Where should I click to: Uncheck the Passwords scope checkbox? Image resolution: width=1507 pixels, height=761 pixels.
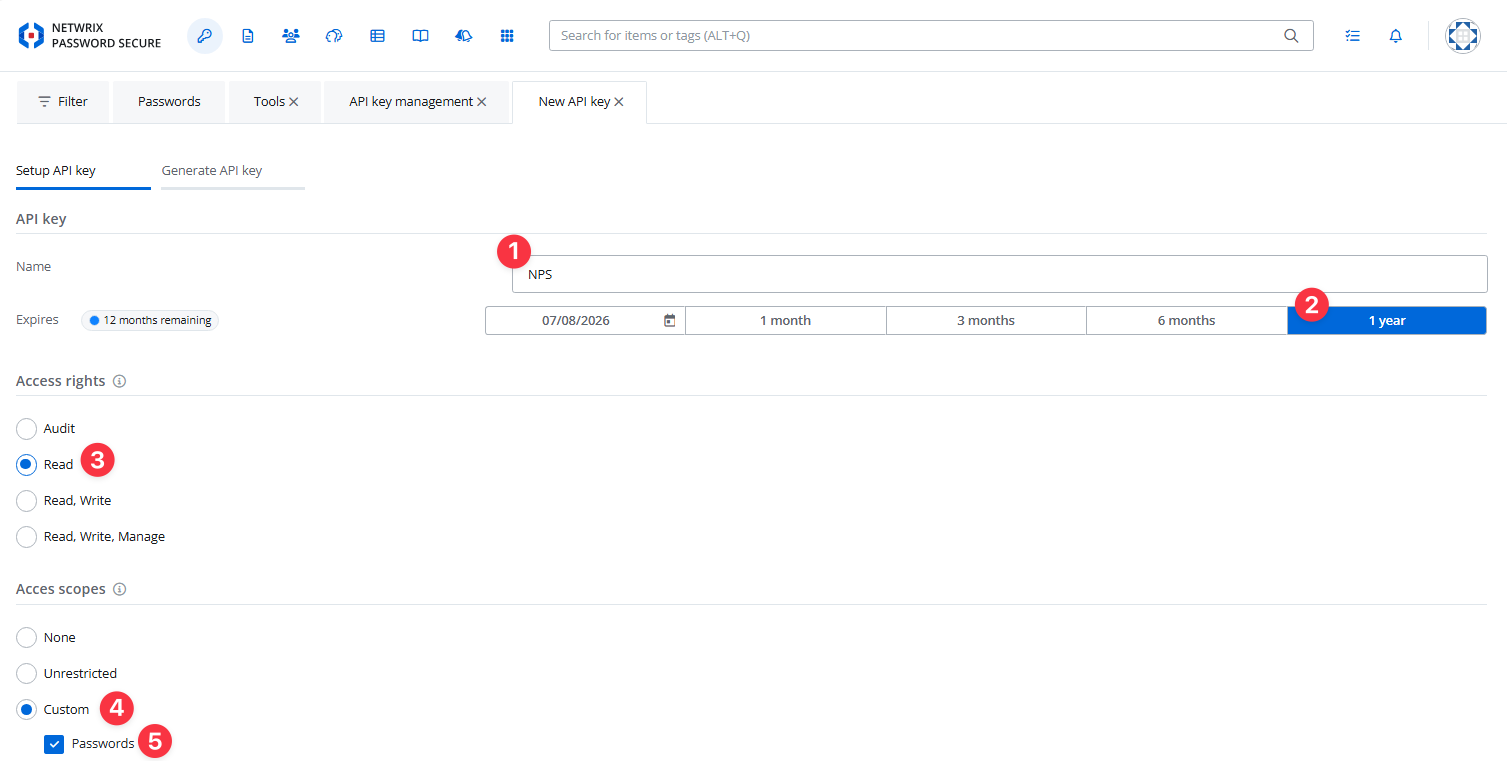[x=54, y=744]
